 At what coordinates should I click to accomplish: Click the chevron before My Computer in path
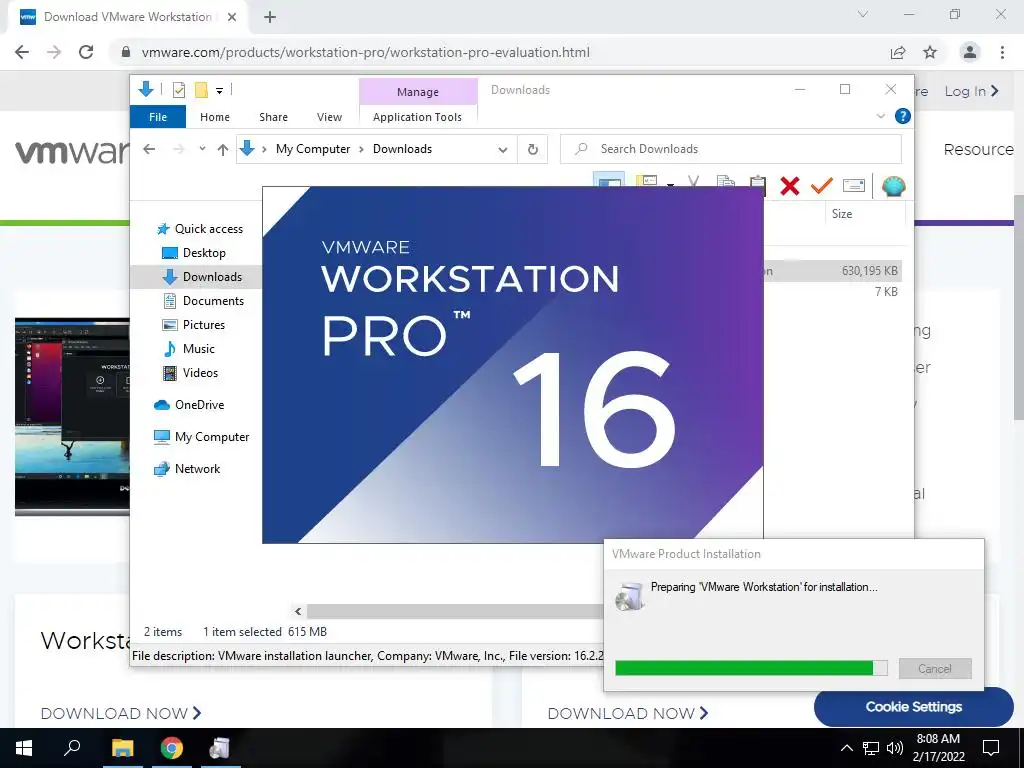[x=264, y=150]
